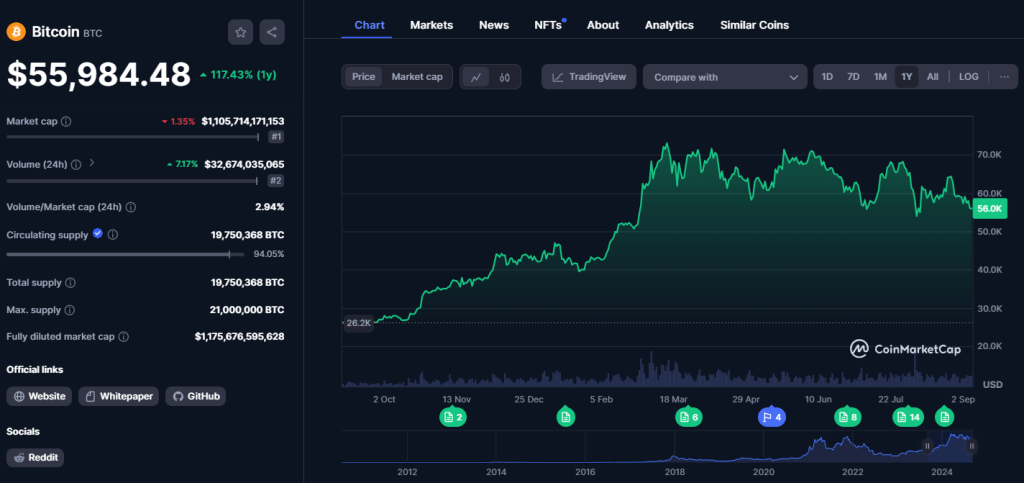Click the Volume/Market cap info icon
The width and height of the screenshot is (1024, 483).
tap(131, 207)
